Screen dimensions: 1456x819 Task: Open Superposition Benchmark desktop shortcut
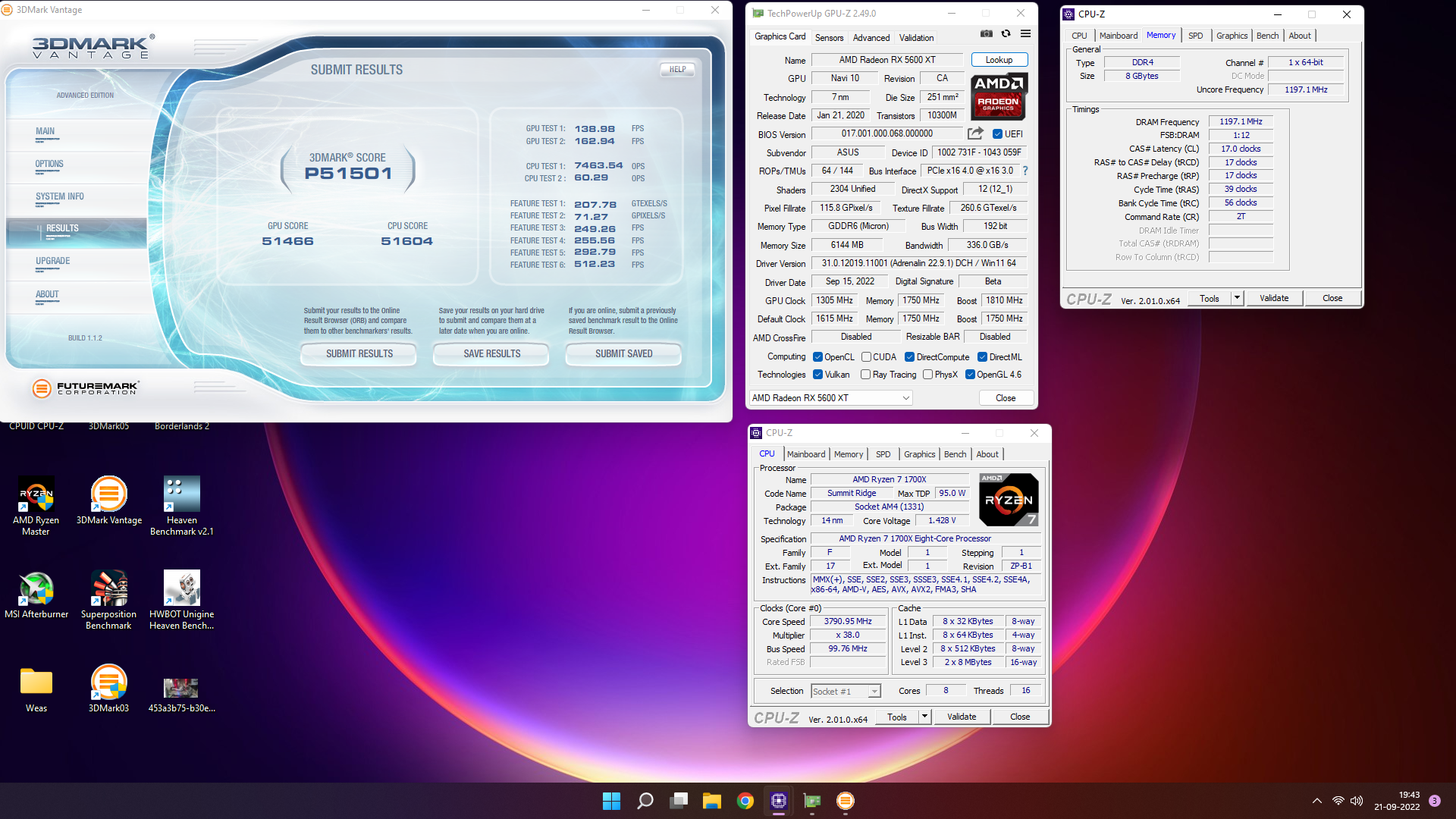pyautogui.click(x=108, y=600)
